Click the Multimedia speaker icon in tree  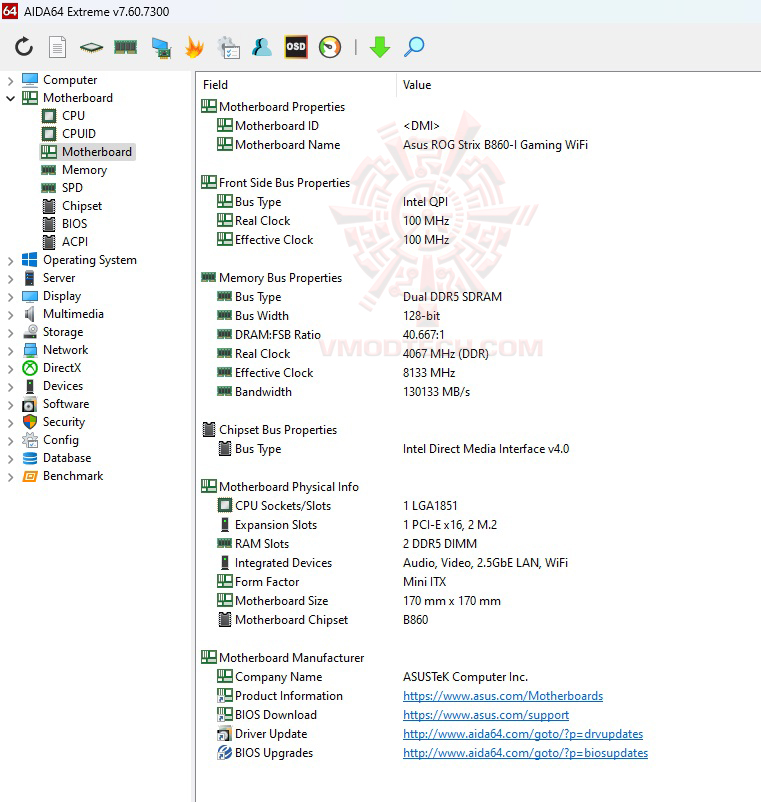(30, 314)
